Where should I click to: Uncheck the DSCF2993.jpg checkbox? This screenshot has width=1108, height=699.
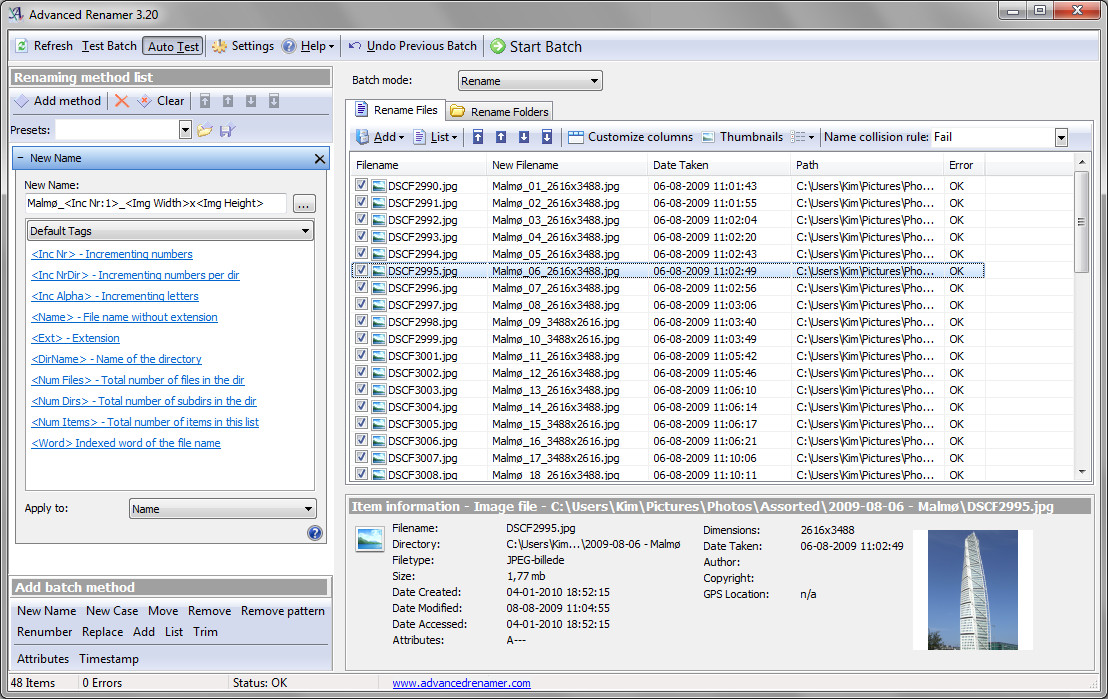point(361,236)
